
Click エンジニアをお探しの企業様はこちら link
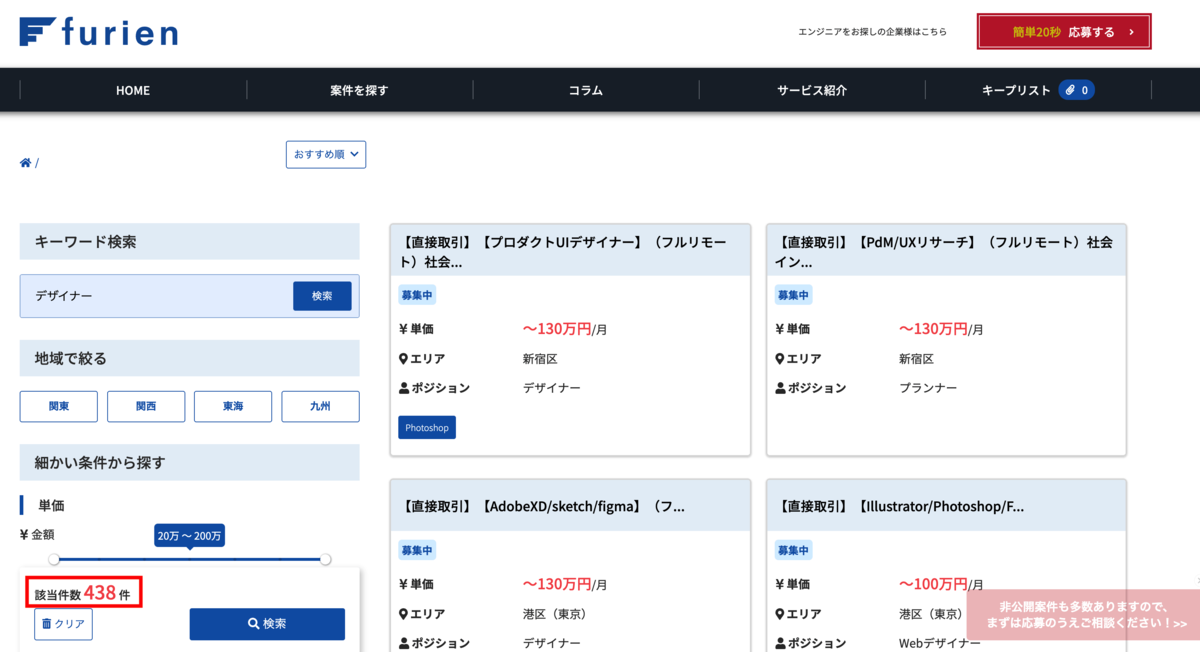pyautogui.click(x=872, y=32)
